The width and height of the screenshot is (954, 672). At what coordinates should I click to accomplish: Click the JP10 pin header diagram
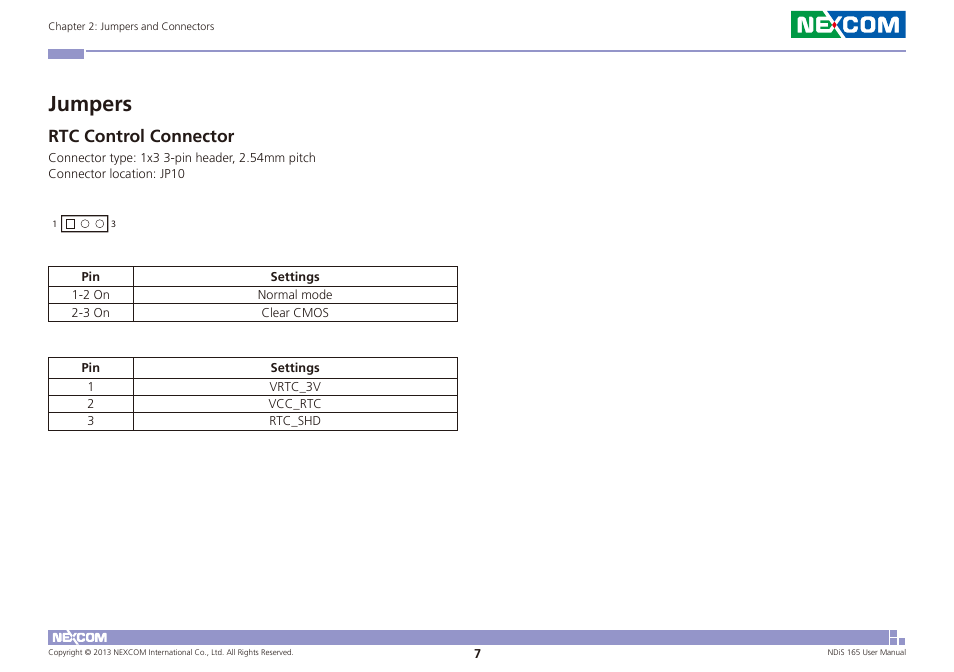pyautogui.click(x=84, y=224)
